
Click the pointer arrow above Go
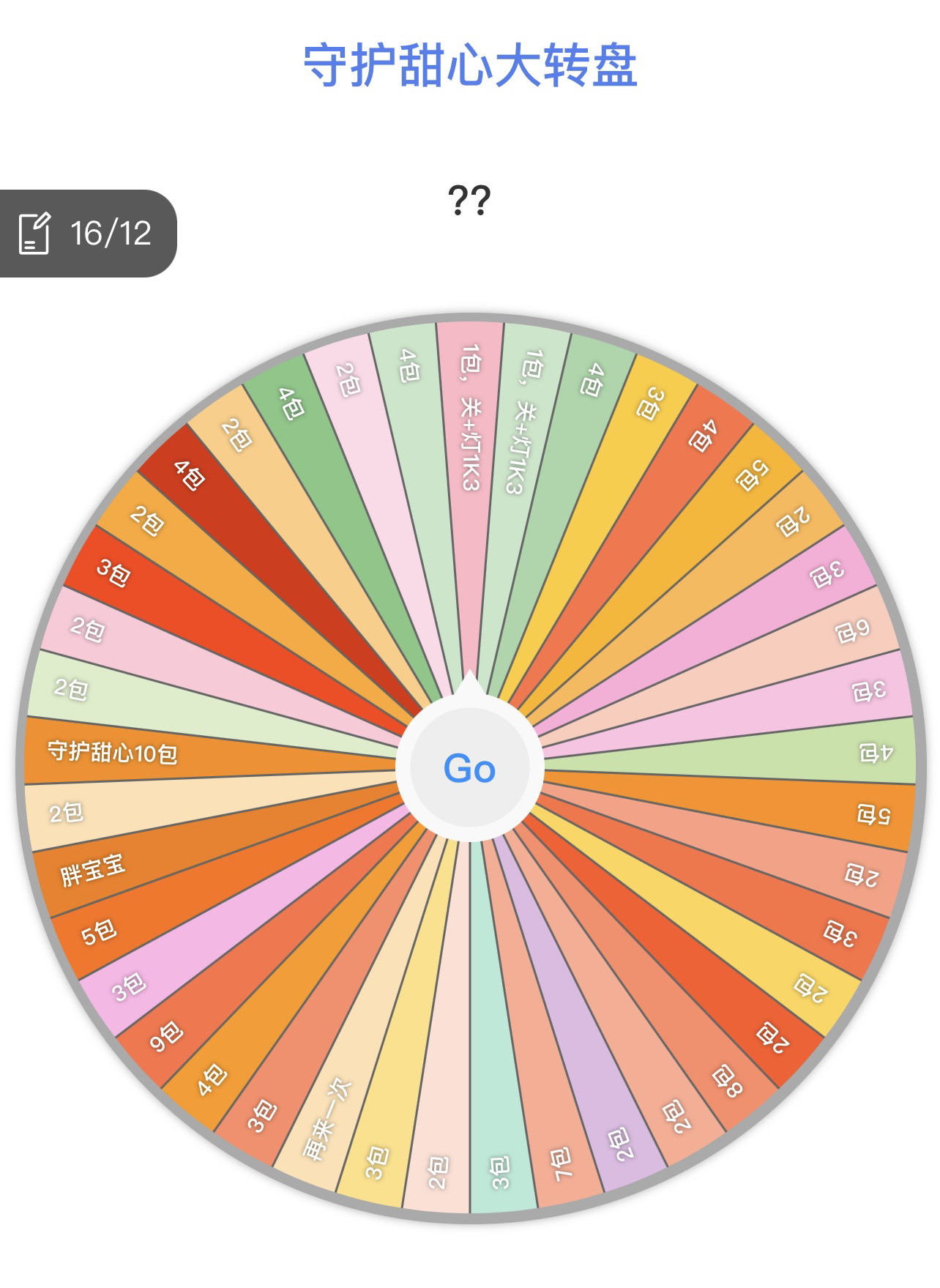coord(469,686)
